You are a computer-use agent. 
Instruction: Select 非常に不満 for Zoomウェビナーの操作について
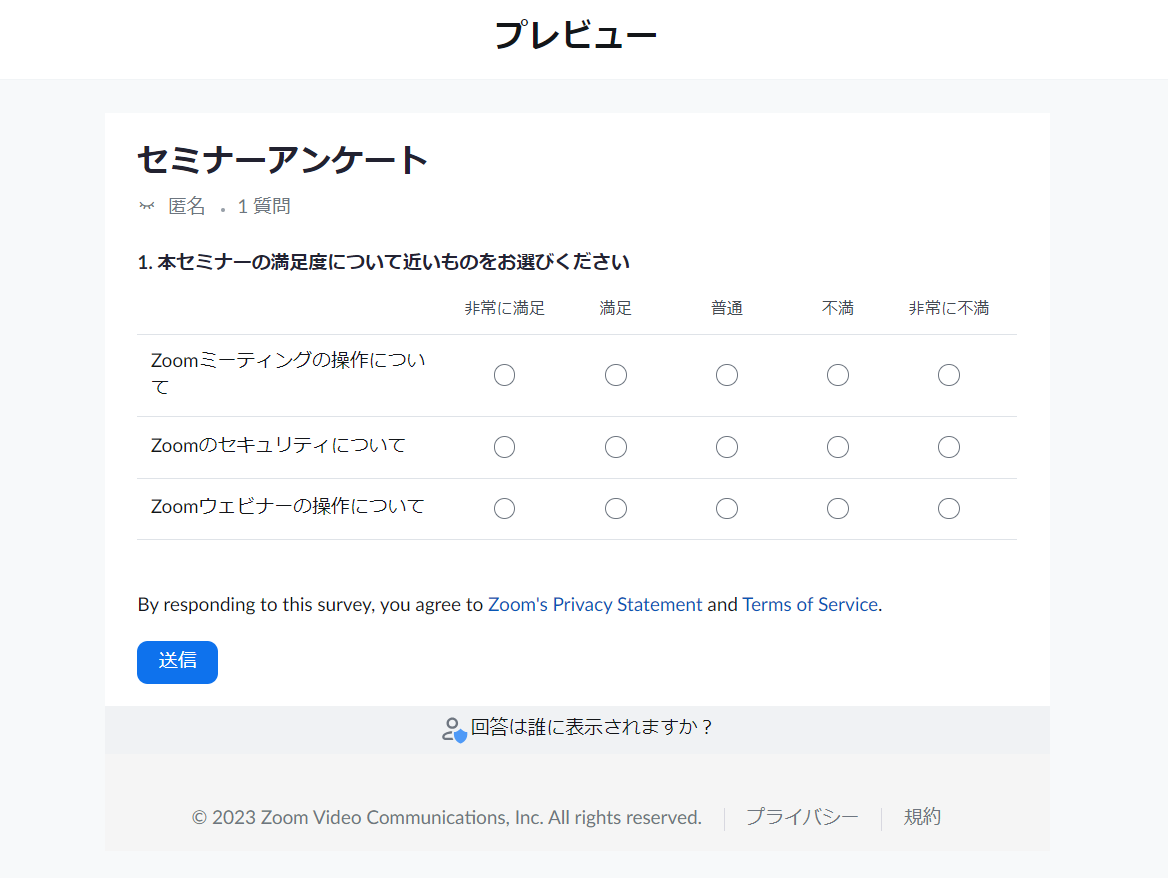[x=948, y=509]
